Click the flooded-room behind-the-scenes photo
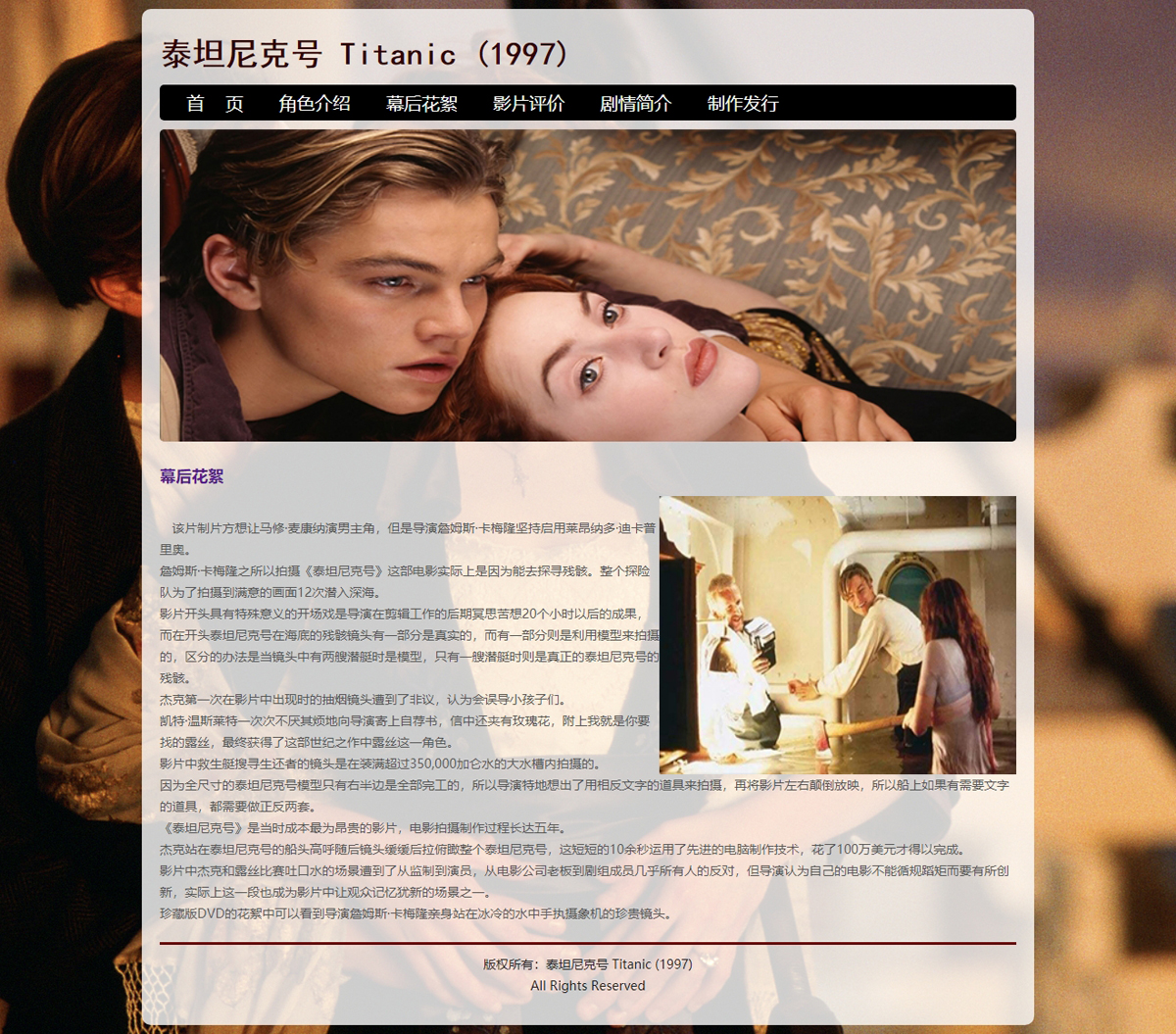This screenshot has height=1034, width=1176. [838, 635]
